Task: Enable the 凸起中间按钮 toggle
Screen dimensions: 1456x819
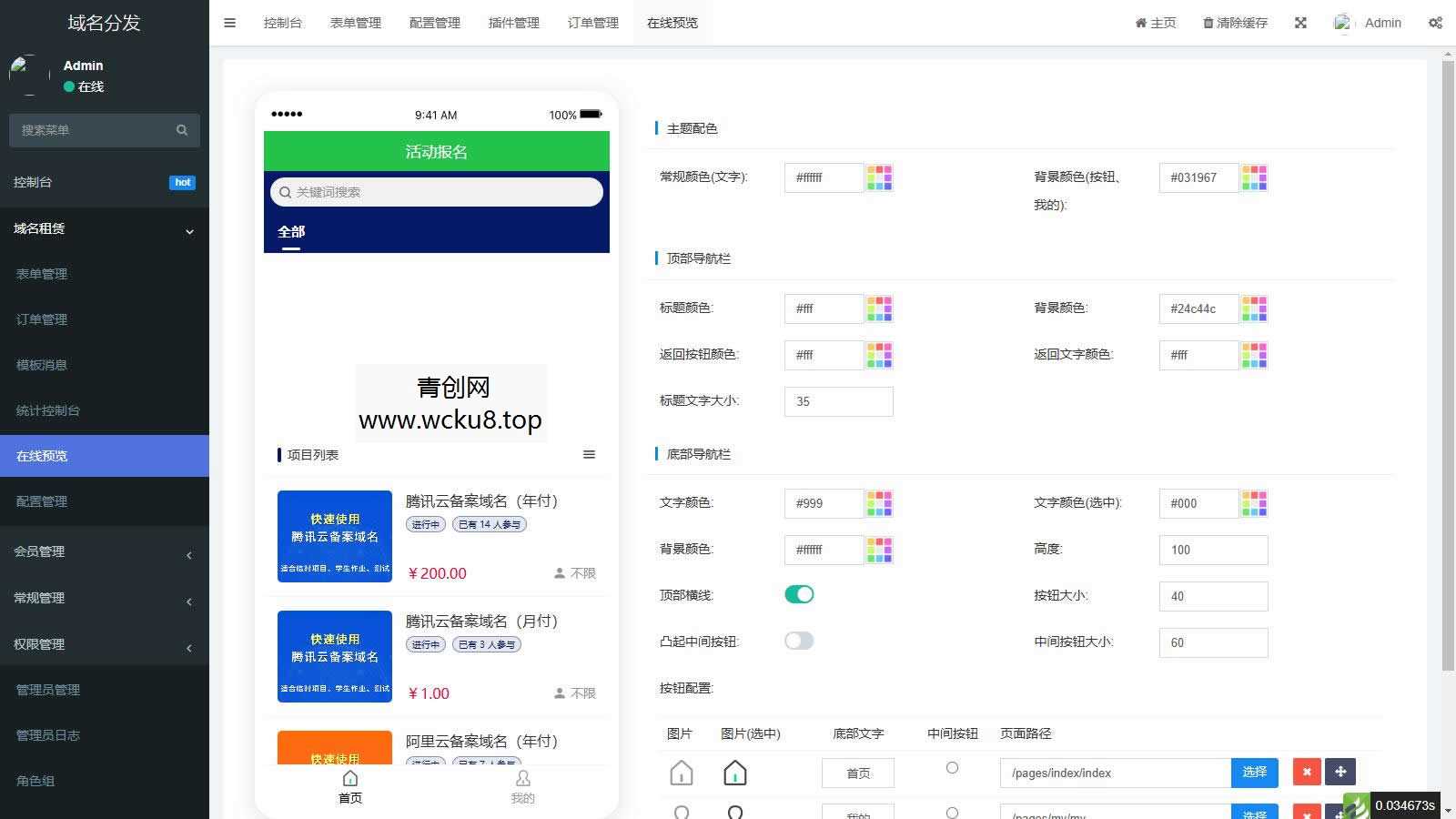Action: [799, 641]
